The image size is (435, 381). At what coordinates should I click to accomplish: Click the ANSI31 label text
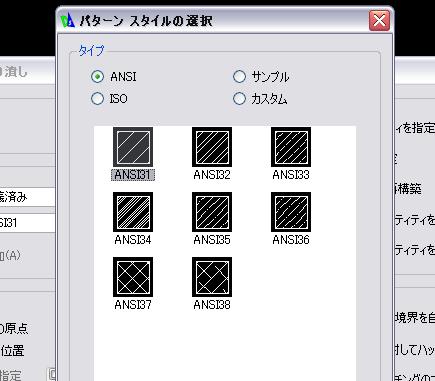coord(133,175)
